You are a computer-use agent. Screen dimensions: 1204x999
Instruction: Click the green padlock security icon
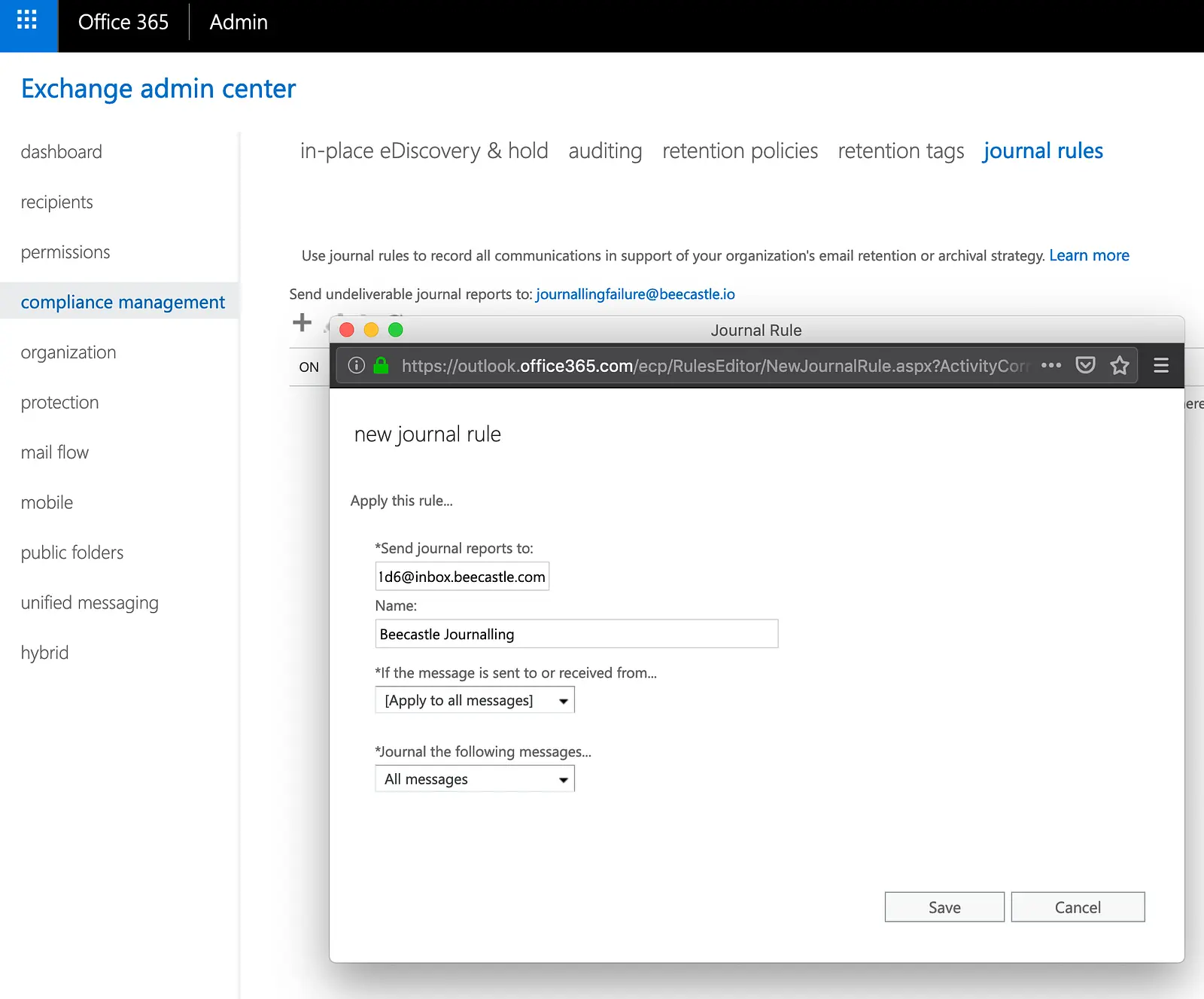[x=382, y=366]
